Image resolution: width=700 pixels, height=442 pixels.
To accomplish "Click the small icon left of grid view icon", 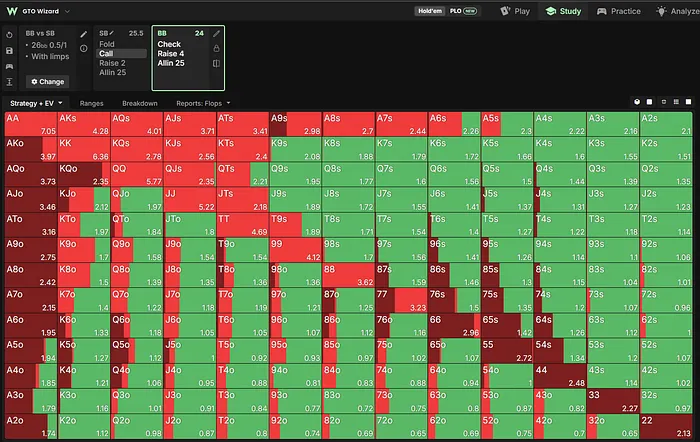I will pyautogui.click(x=664, y=102).
